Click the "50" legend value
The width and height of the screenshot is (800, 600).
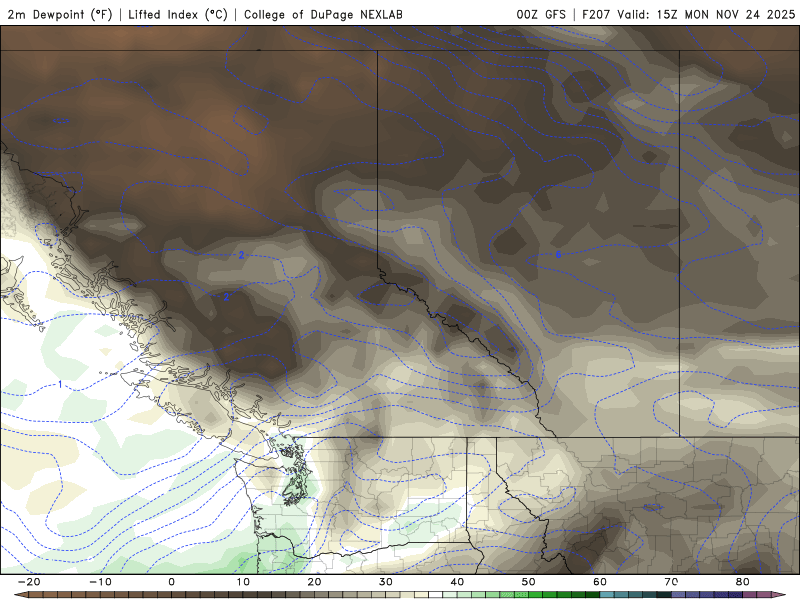coord(529,582)
